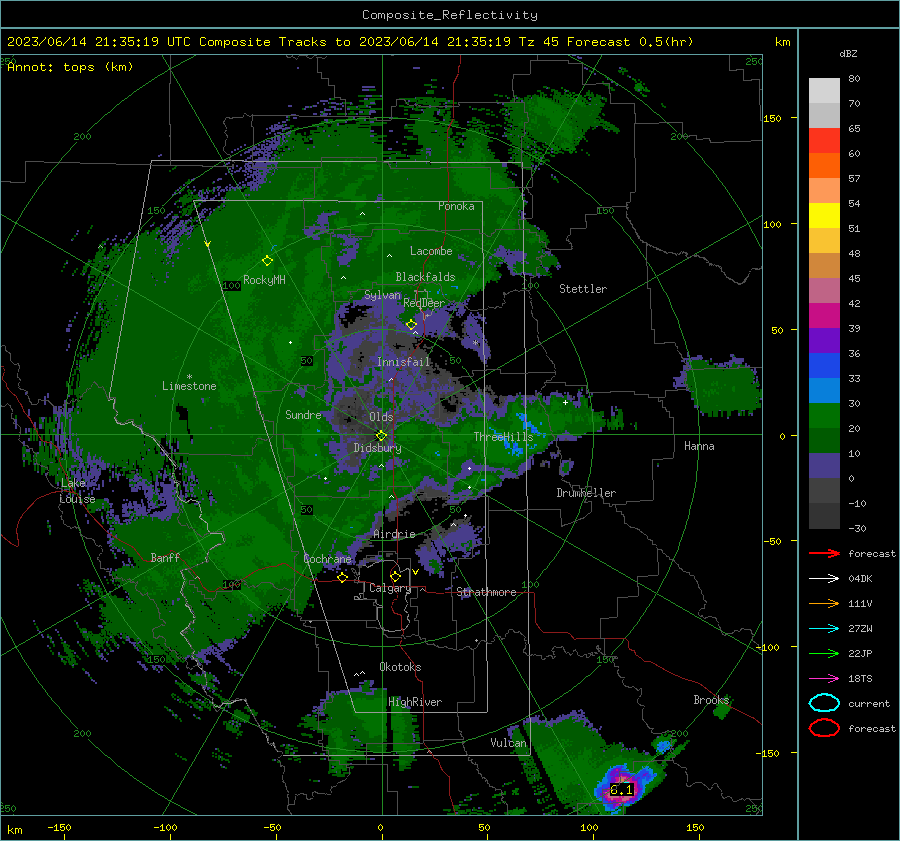The width and height of the screenshot is (900, 841).
Task: Click the yellow diamond marker above Didsbury
Action: coord(381,436)
